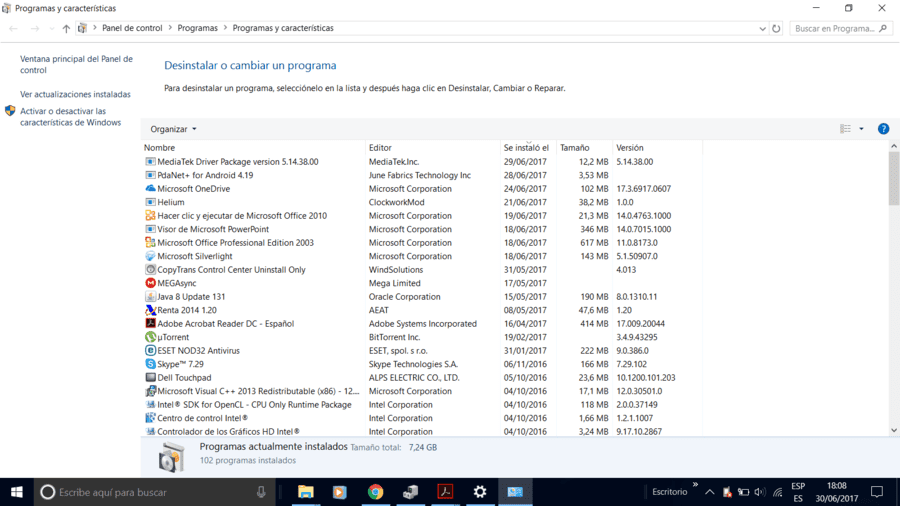Click the Microsoft Silverlight icon
Screen dimensions: 900x506
click(150, 256)
